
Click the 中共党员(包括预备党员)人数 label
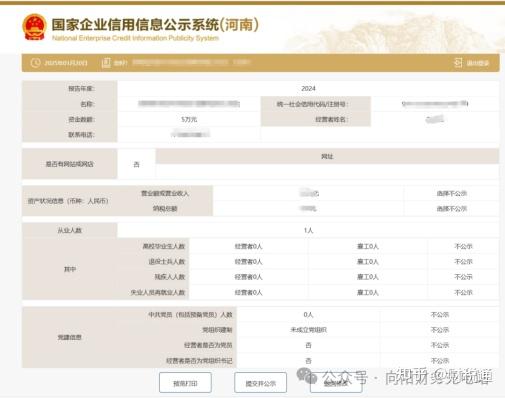click(x=190, y=314)
